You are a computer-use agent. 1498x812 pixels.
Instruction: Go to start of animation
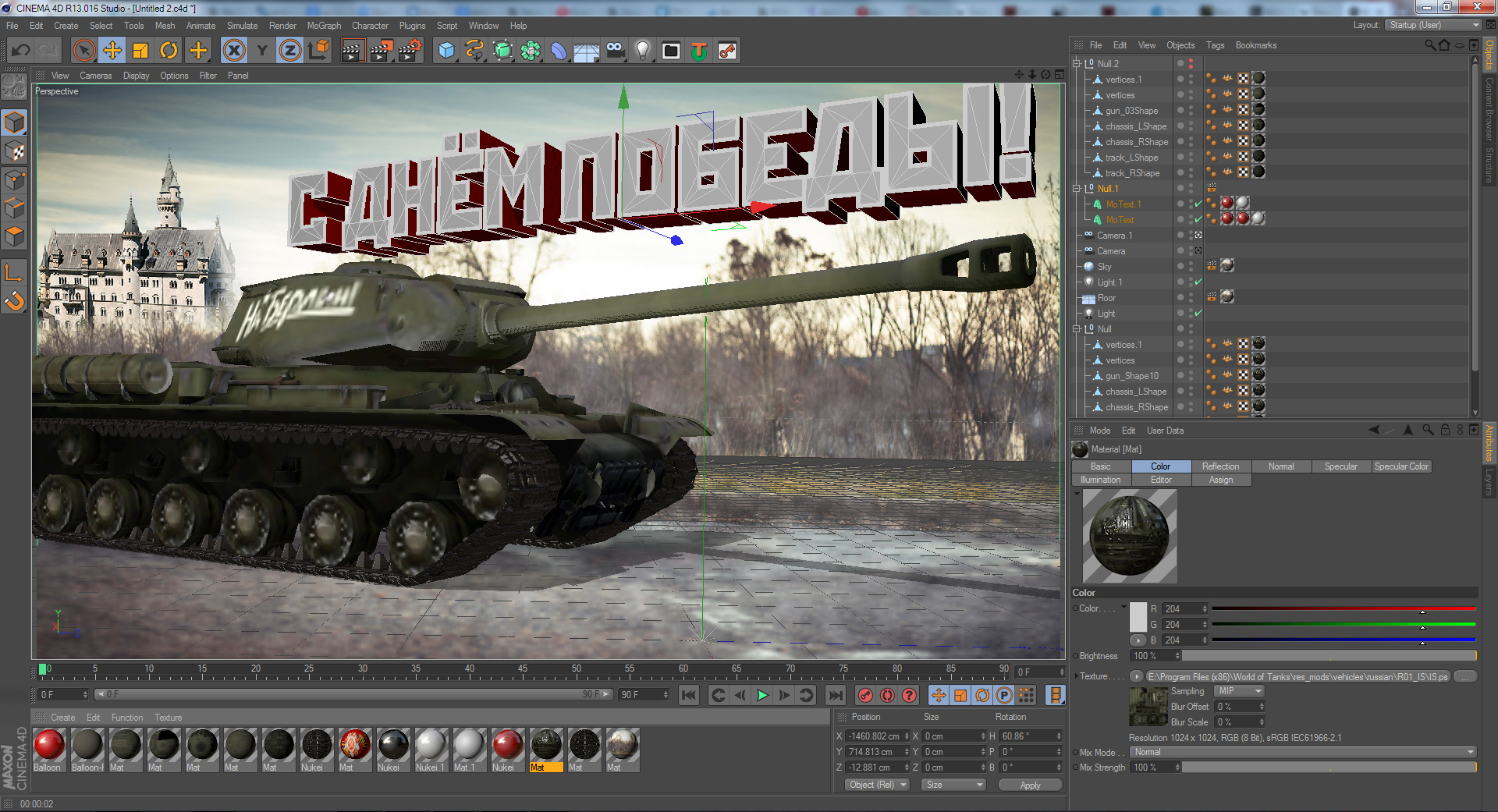click(x=688, y=695)
